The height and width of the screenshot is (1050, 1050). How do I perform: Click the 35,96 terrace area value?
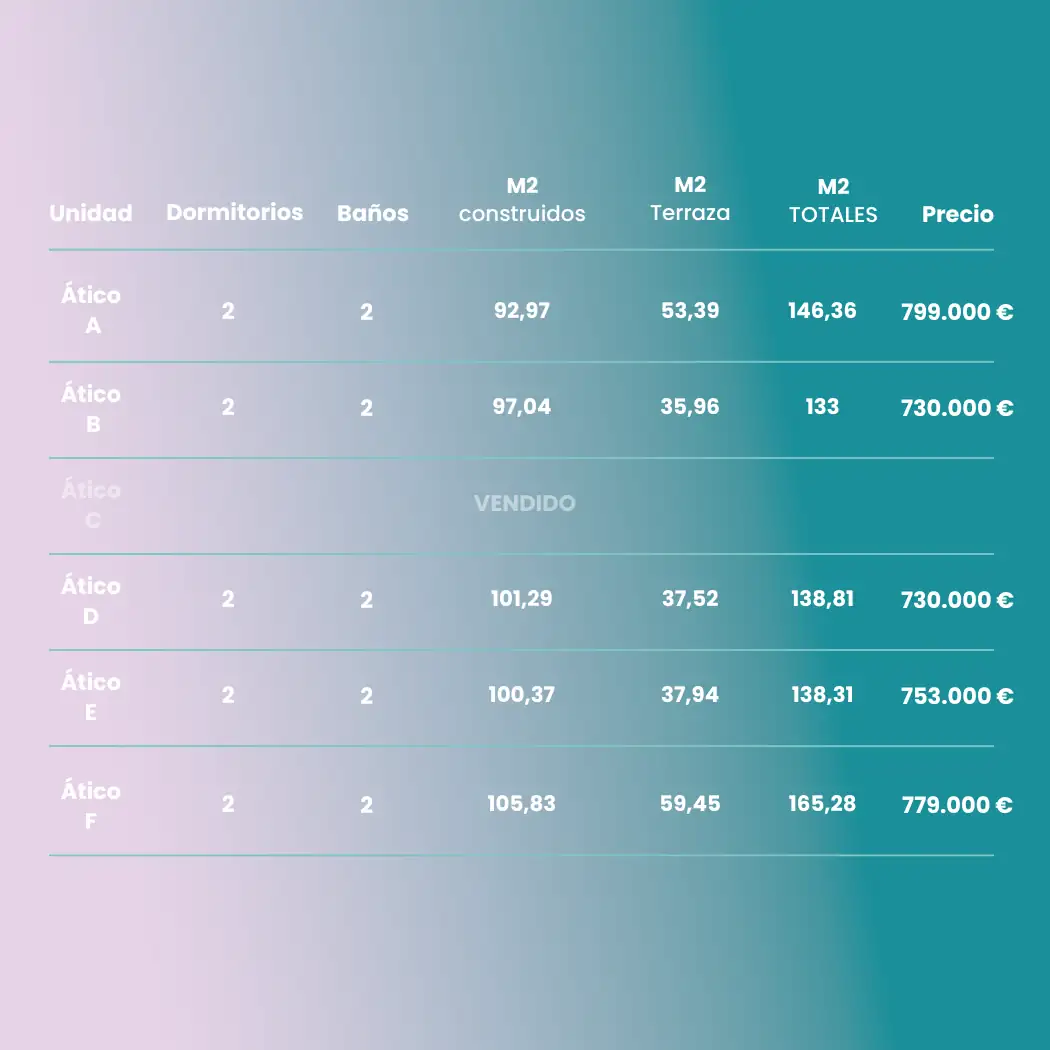[690, 407]
